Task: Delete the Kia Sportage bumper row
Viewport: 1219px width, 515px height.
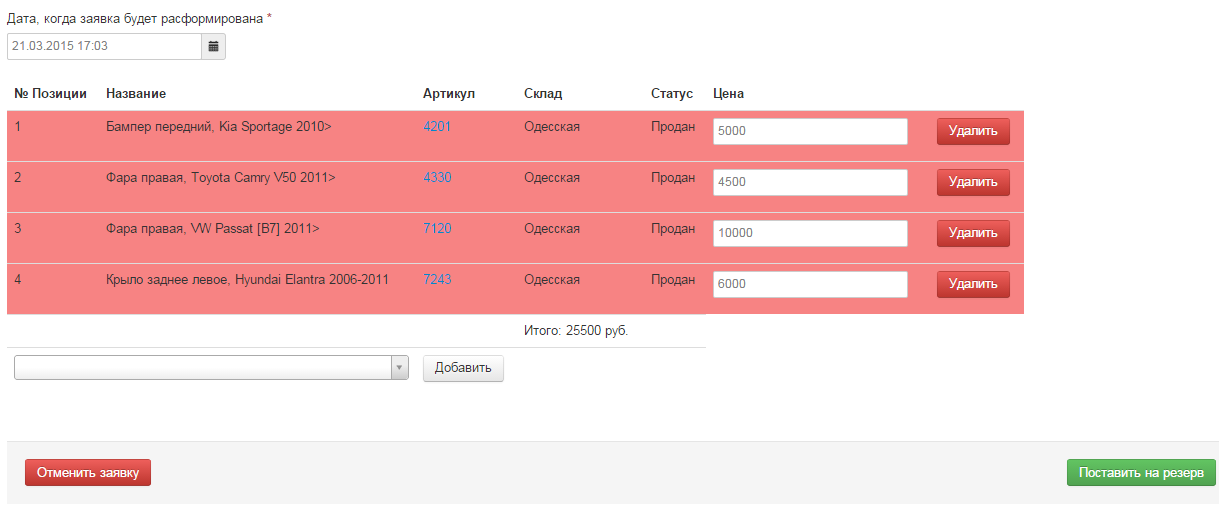Action: [973, 131]
